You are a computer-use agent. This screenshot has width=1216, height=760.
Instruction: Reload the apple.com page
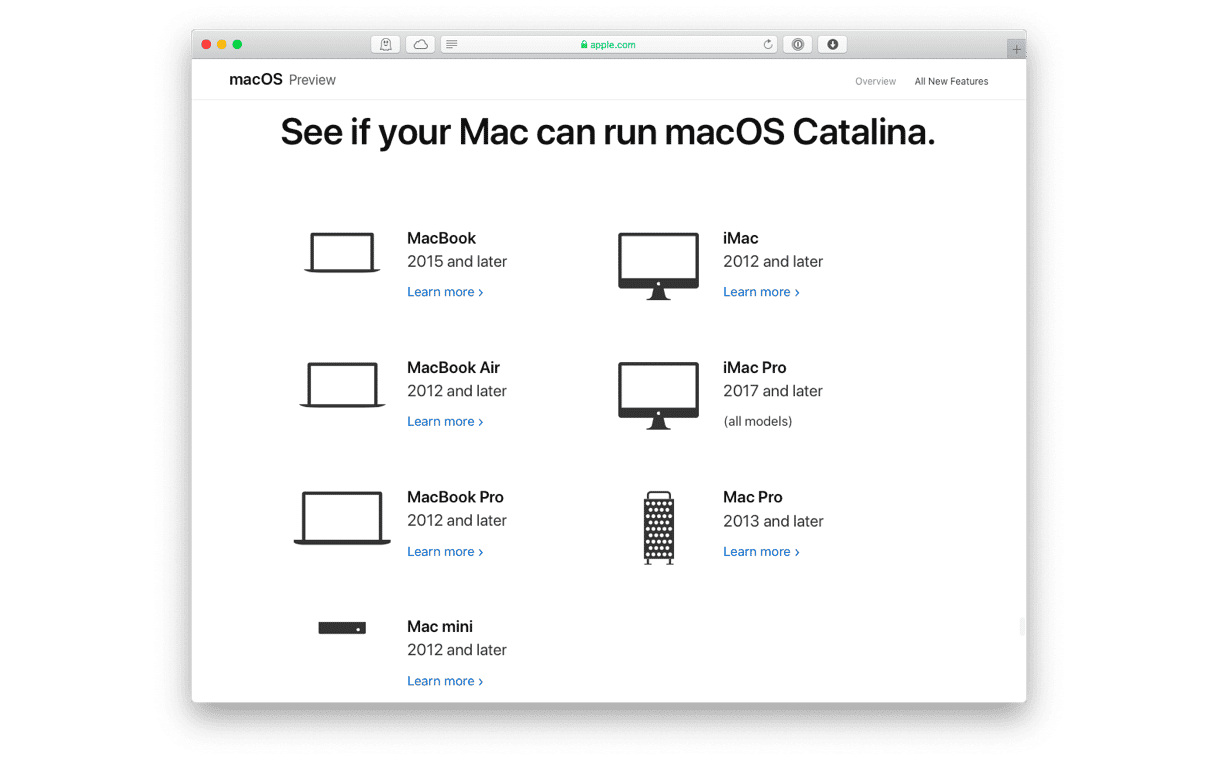(x=768, y=44)
